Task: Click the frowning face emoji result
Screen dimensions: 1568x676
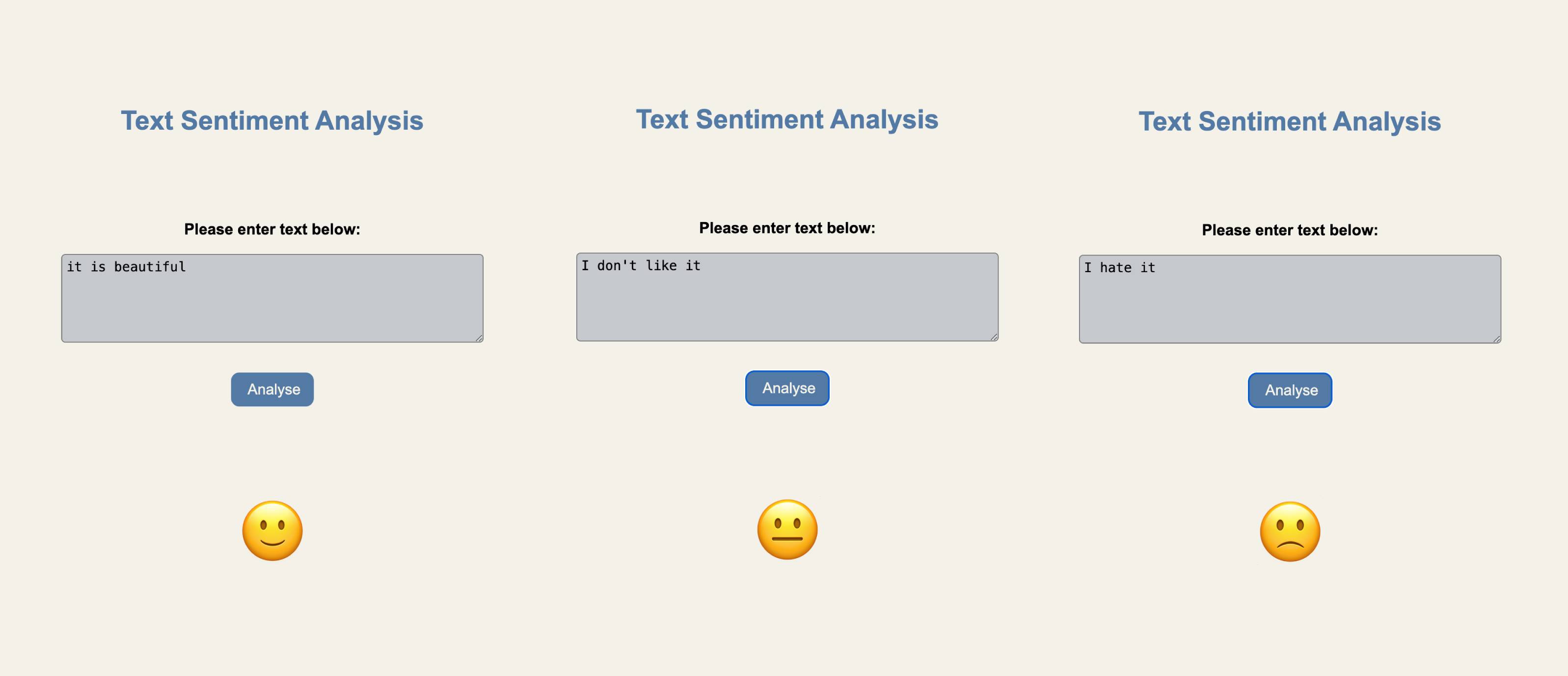Action: 1290,531
